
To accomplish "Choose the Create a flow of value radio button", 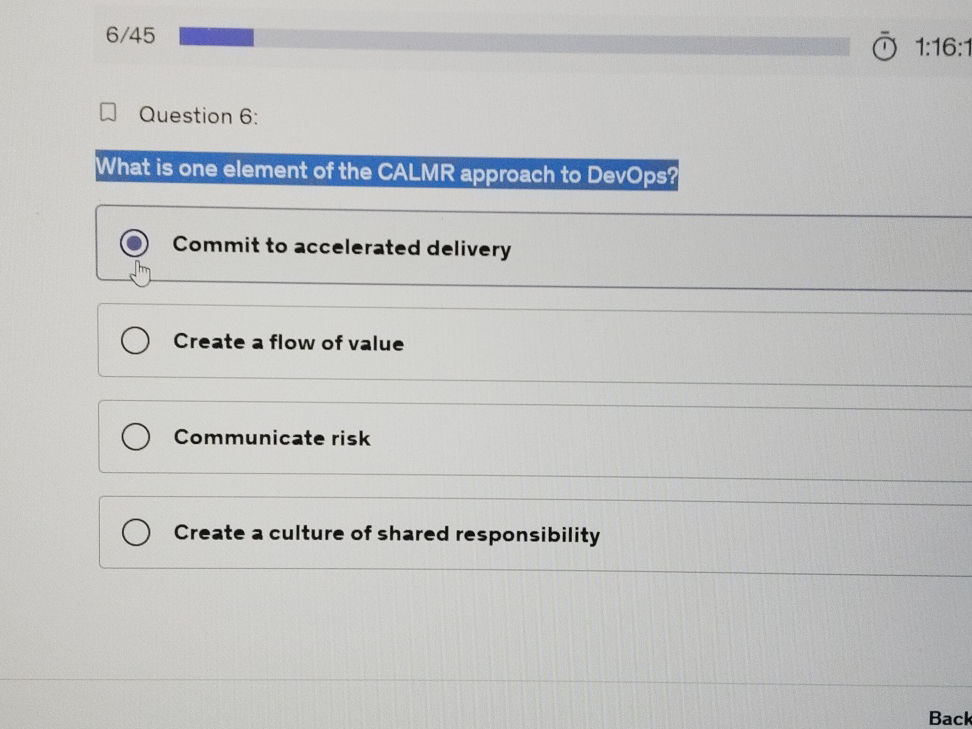I will click(x=135, y=341).
